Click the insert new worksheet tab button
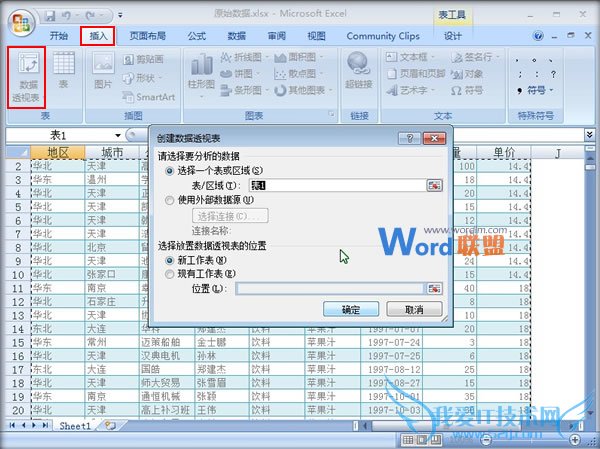The height and width of the screenshot is (449, 600). pos(110,426)
